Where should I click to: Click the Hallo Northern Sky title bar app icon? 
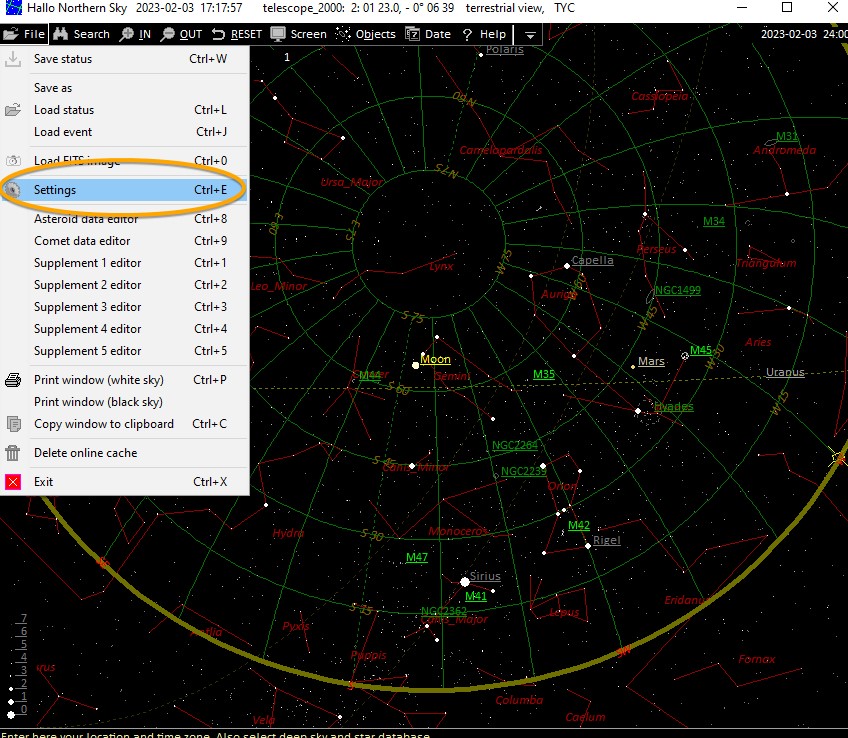(14, 8)
